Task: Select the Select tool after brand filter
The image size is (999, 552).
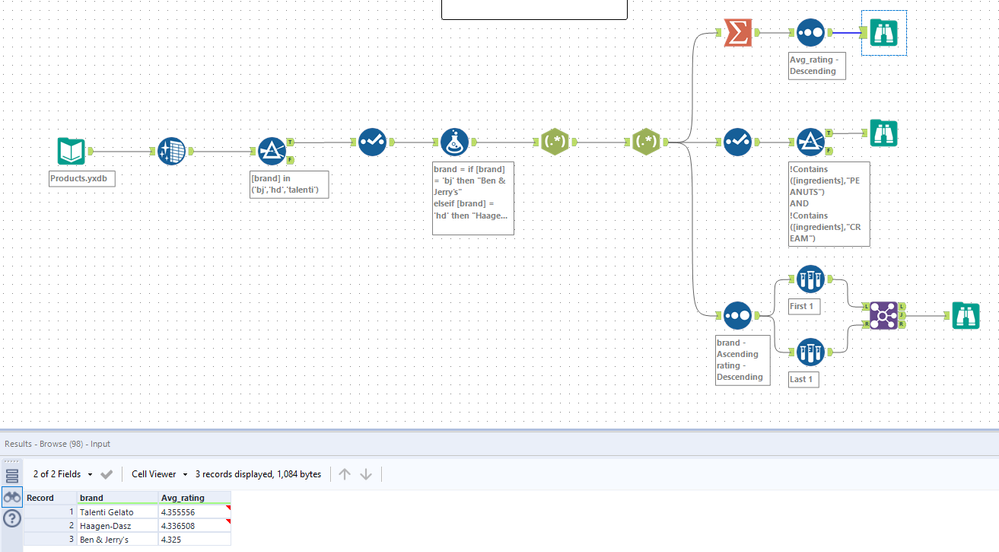Action: 372,142
